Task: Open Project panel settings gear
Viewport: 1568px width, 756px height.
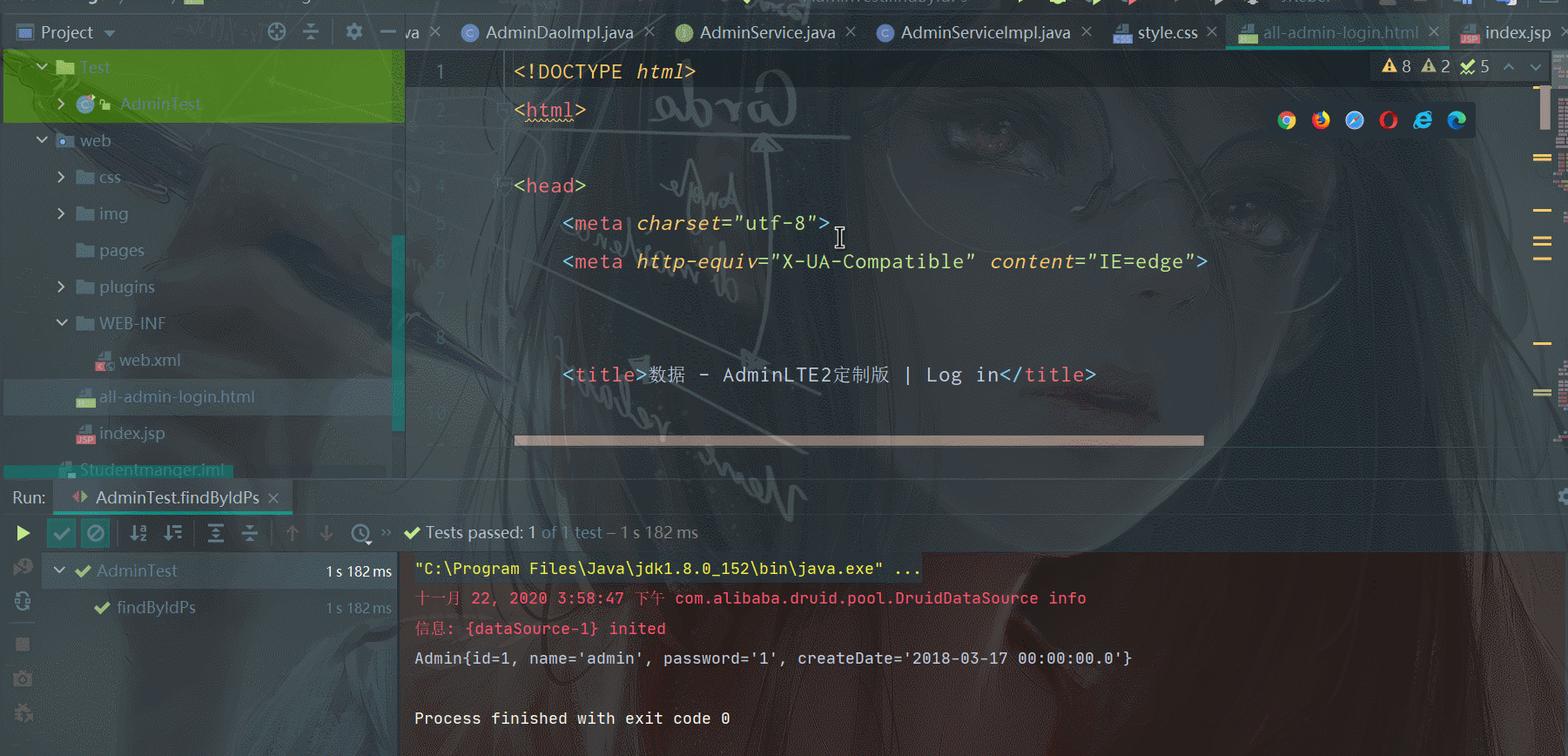Action: (x=353, y=32)
